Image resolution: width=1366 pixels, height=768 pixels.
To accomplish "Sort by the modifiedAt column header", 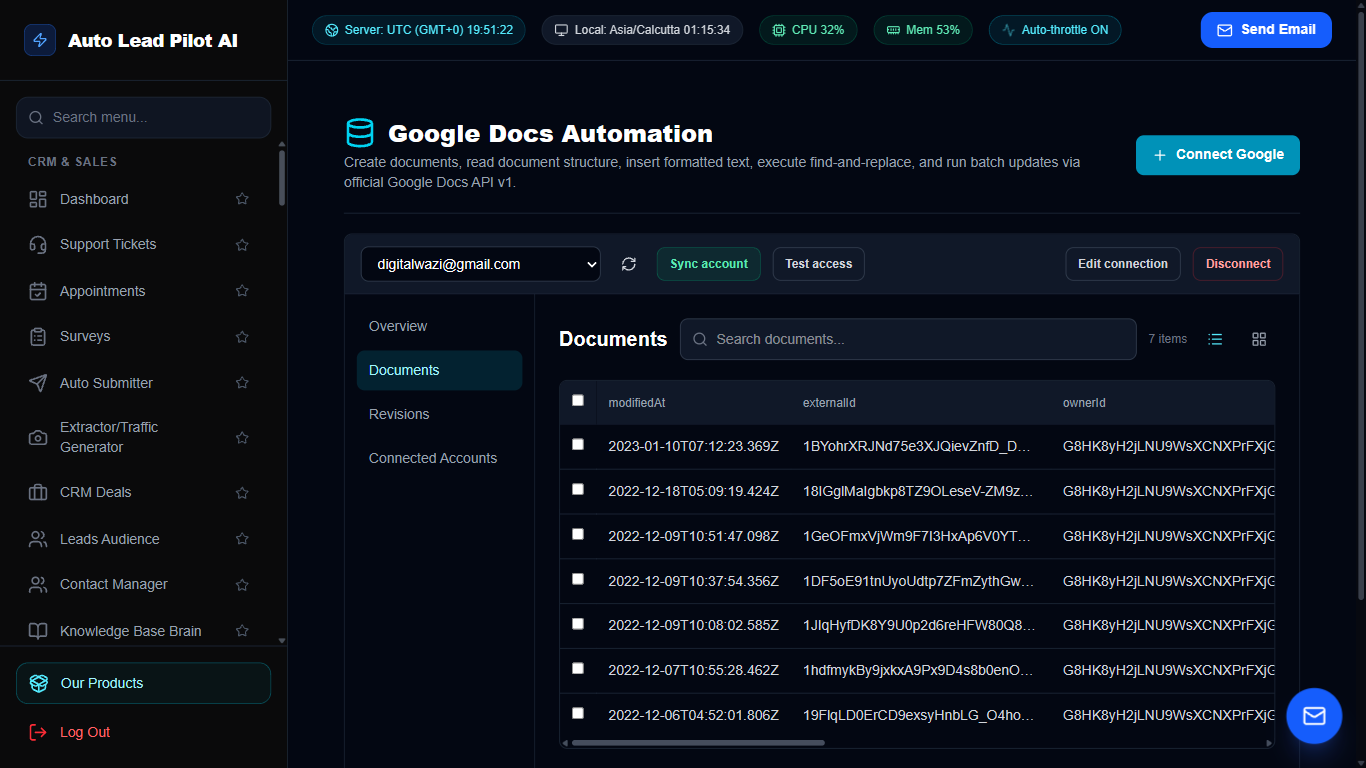I will click(x=637, y=403).
